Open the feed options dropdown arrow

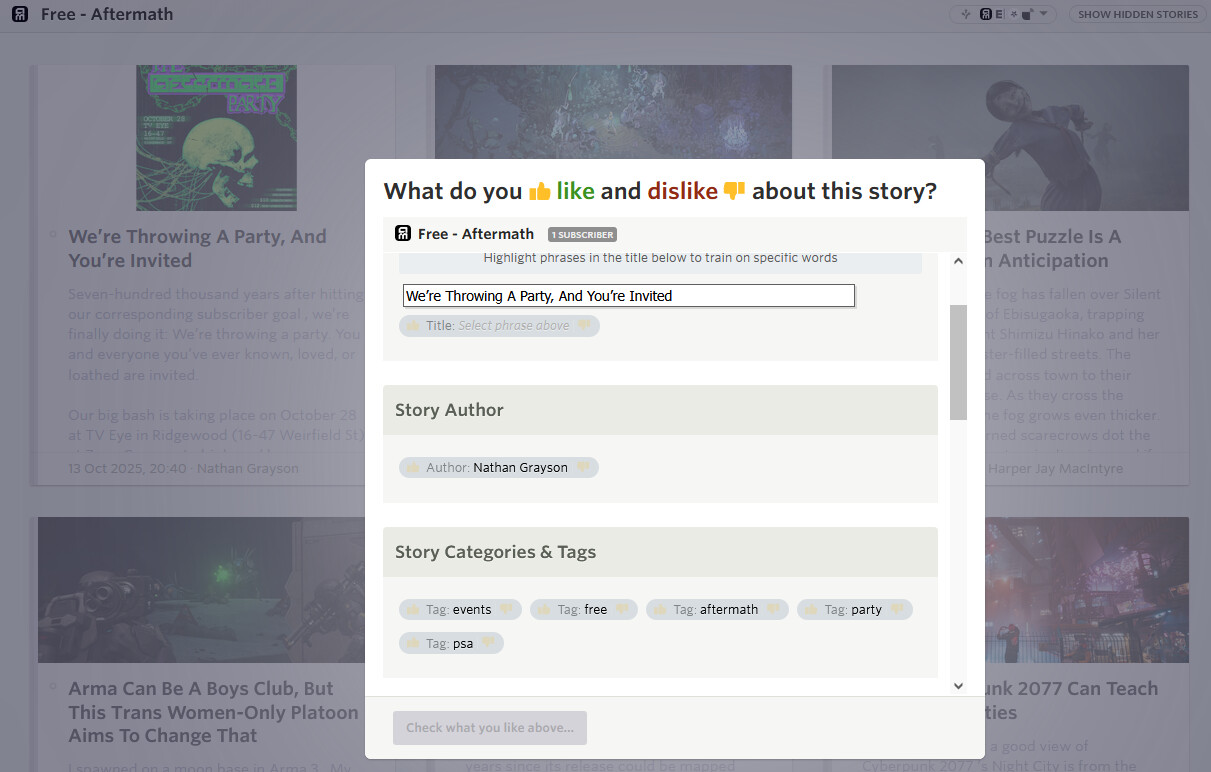[x=1044, y=14]
